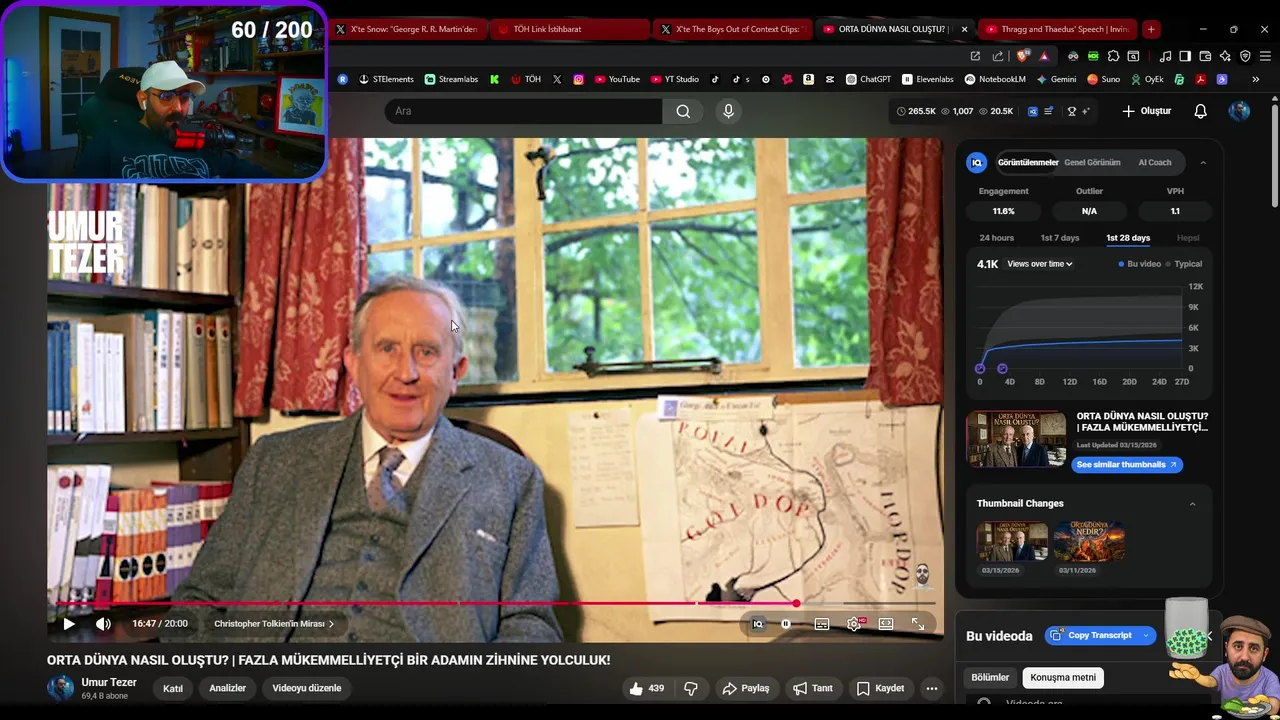Open notifications bell
The image size is (1280, 720).
click(1201, 111)
